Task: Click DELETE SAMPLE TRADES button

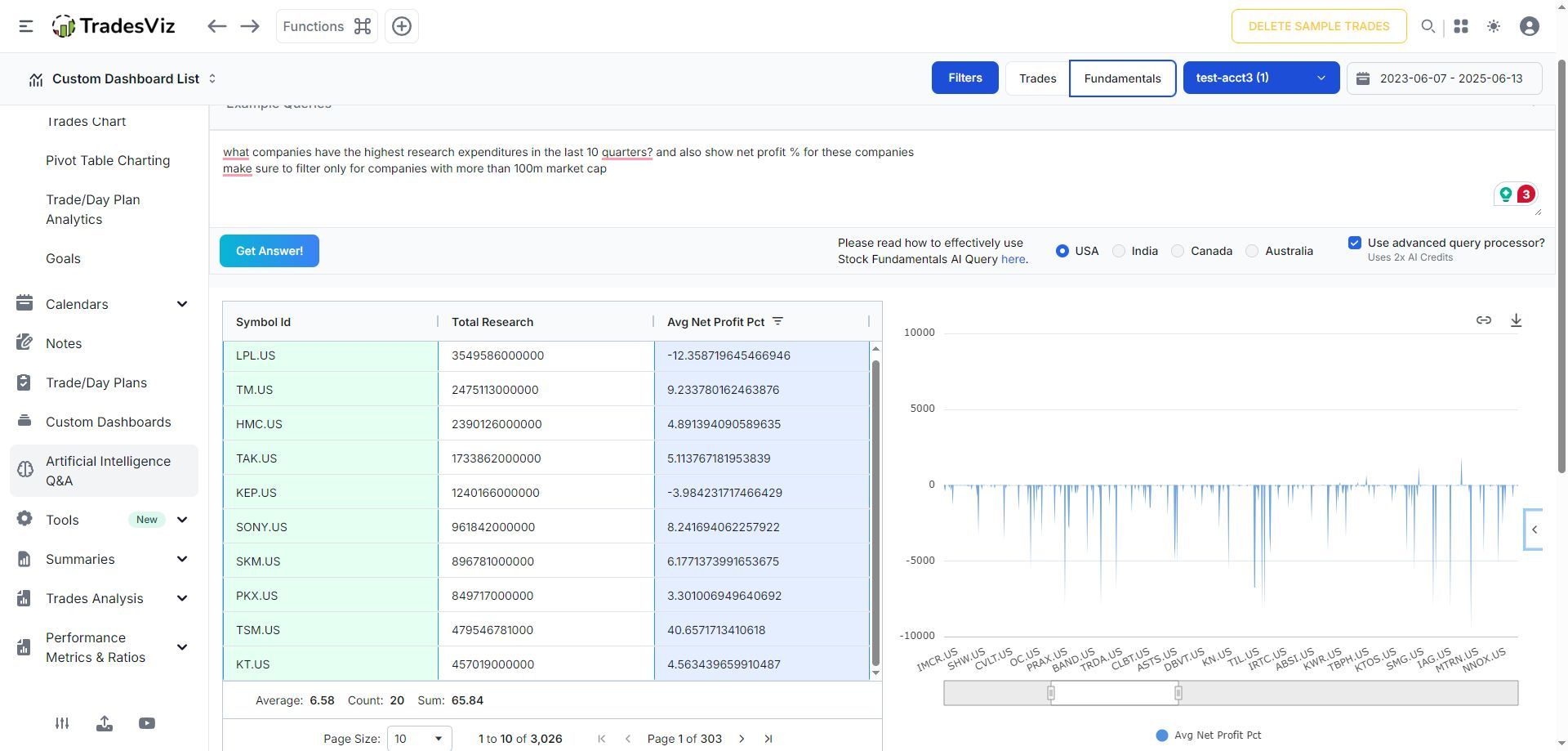Action: tap(1319, 26)
